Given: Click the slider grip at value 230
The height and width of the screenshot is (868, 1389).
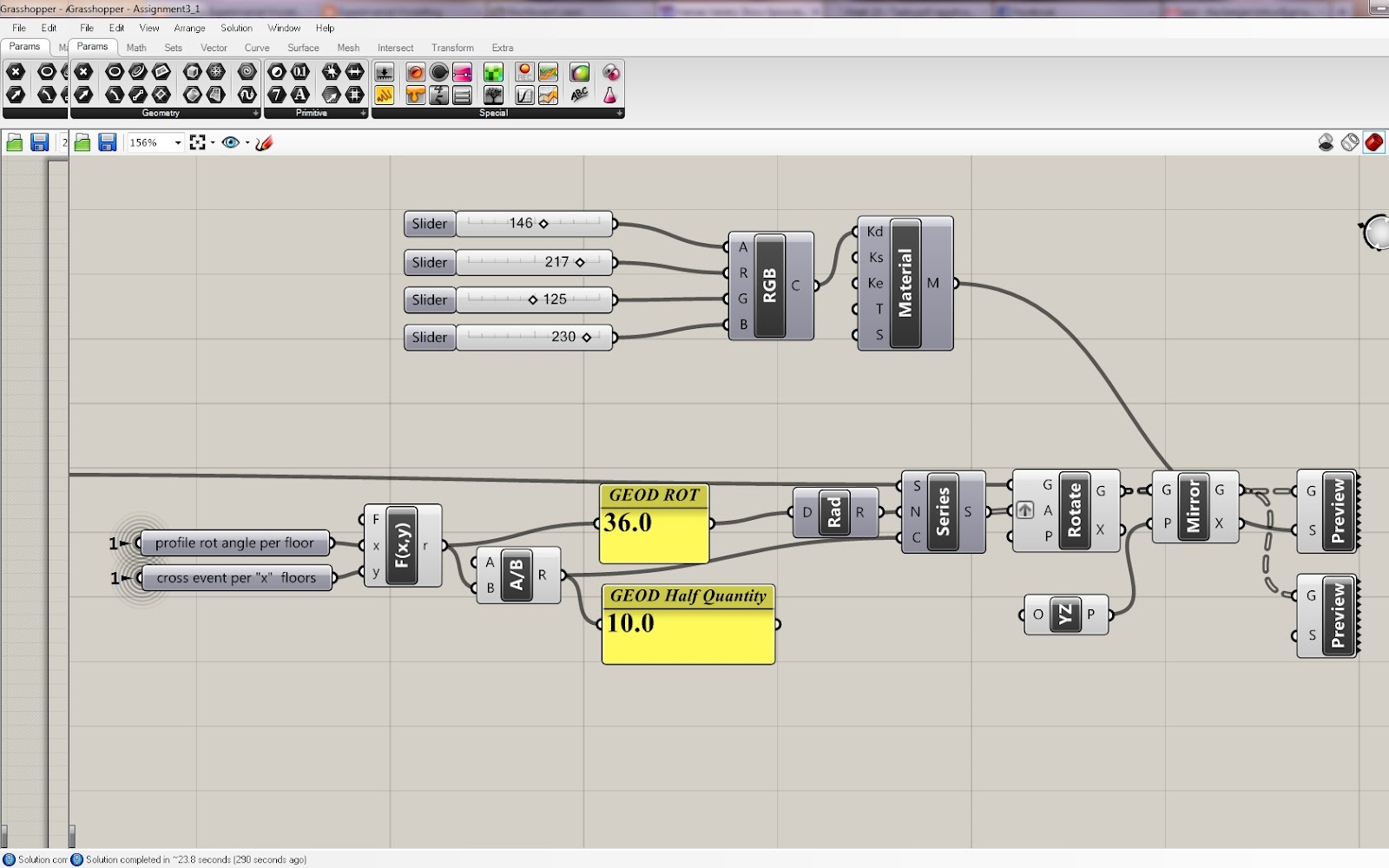Looking at the screenshot, I should point(587,337).
